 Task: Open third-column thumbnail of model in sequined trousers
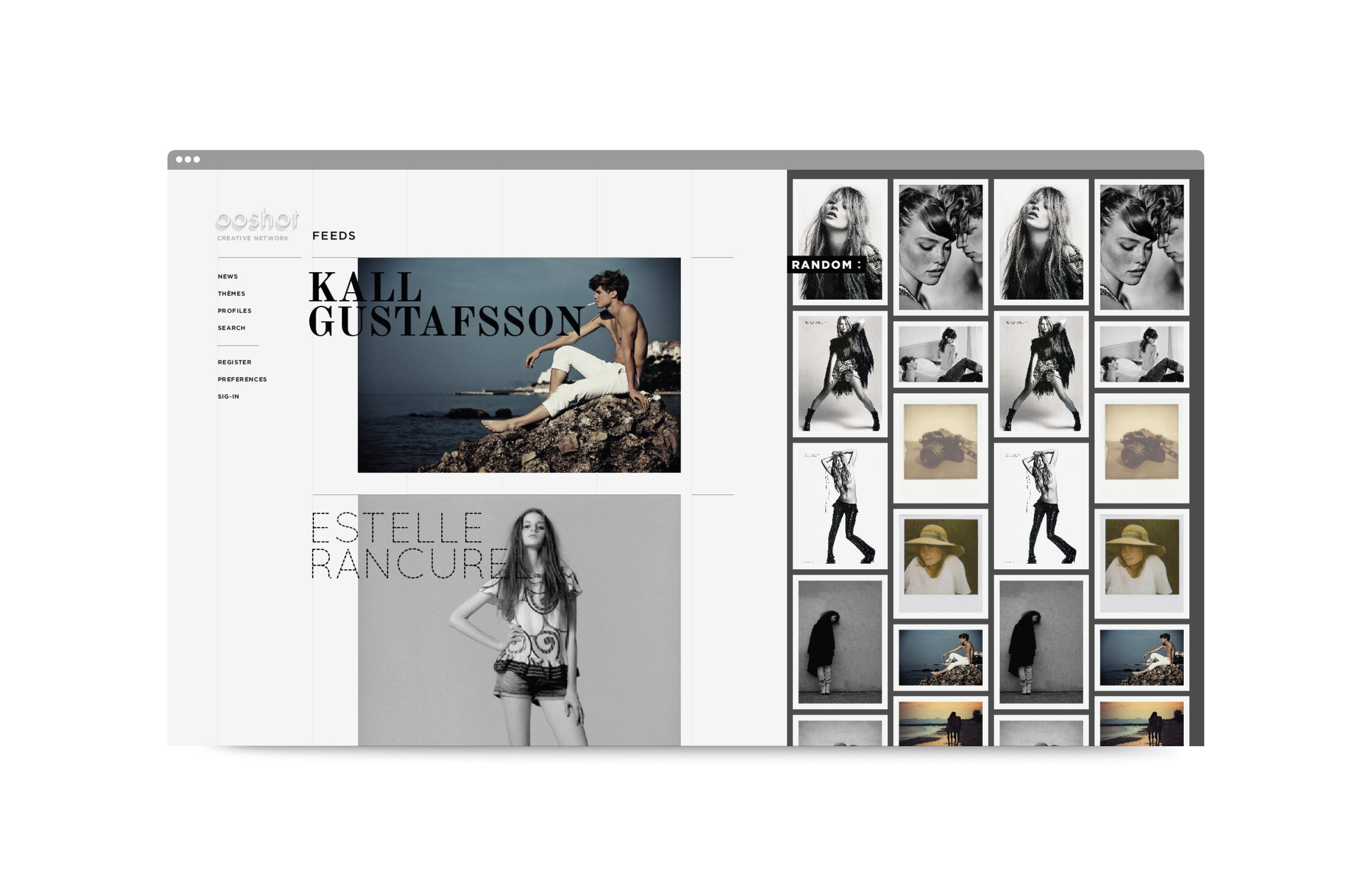tap(1041, 506)
